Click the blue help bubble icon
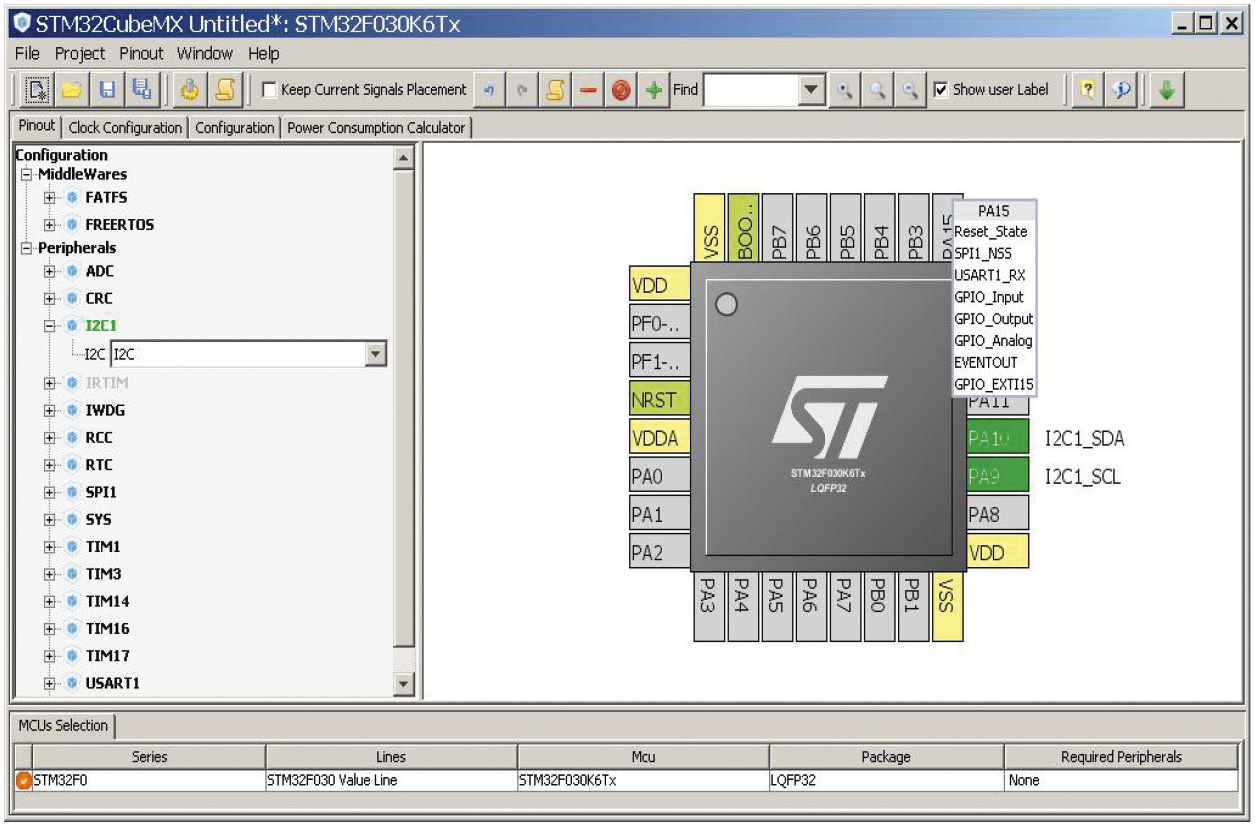The width and height of the screenshot is (1255, 826). coord(1121,90)
